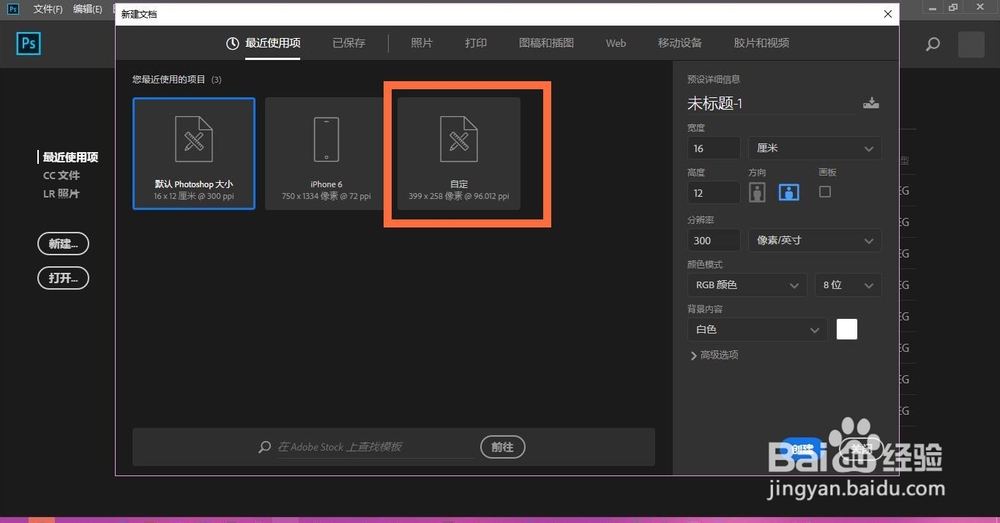Select landscape orientation icon
The image size is (1000, 523).
point(789,192)
